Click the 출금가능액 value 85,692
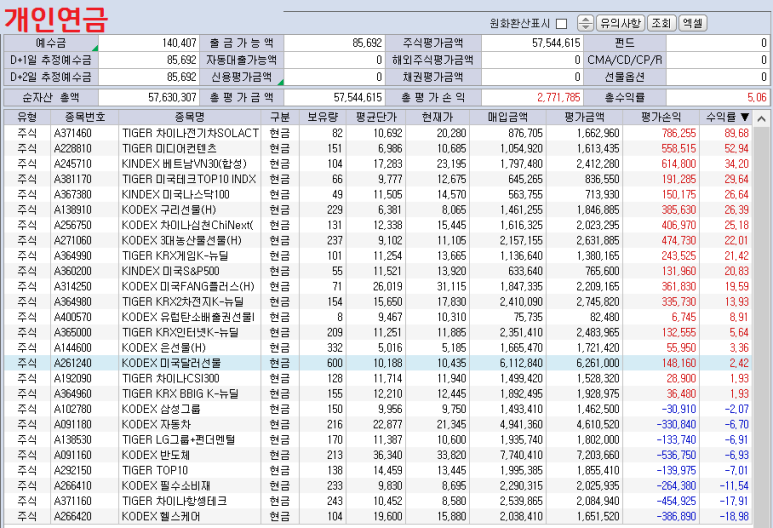The width and height of the screenshot is (773, 528). coord(367,43)
